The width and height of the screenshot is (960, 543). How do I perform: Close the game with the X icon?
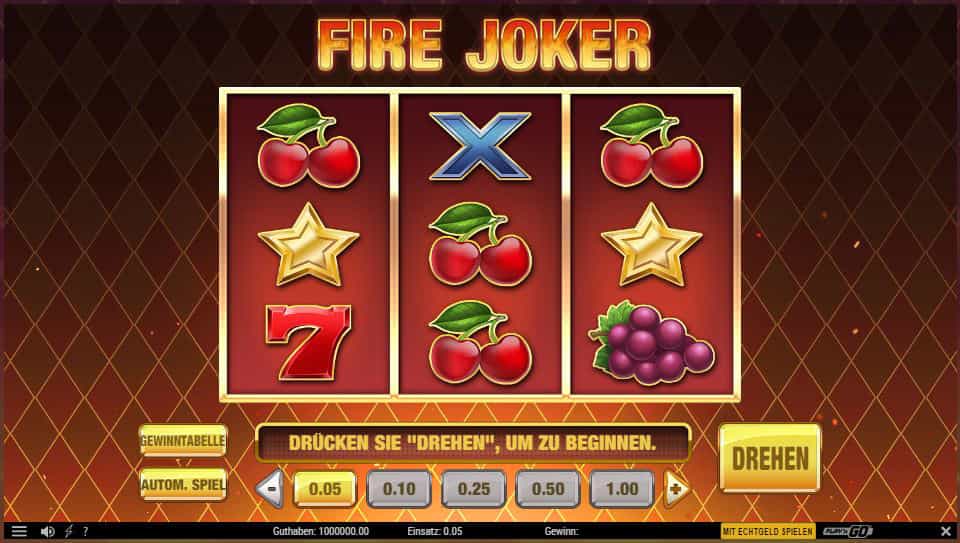[945, 531]
